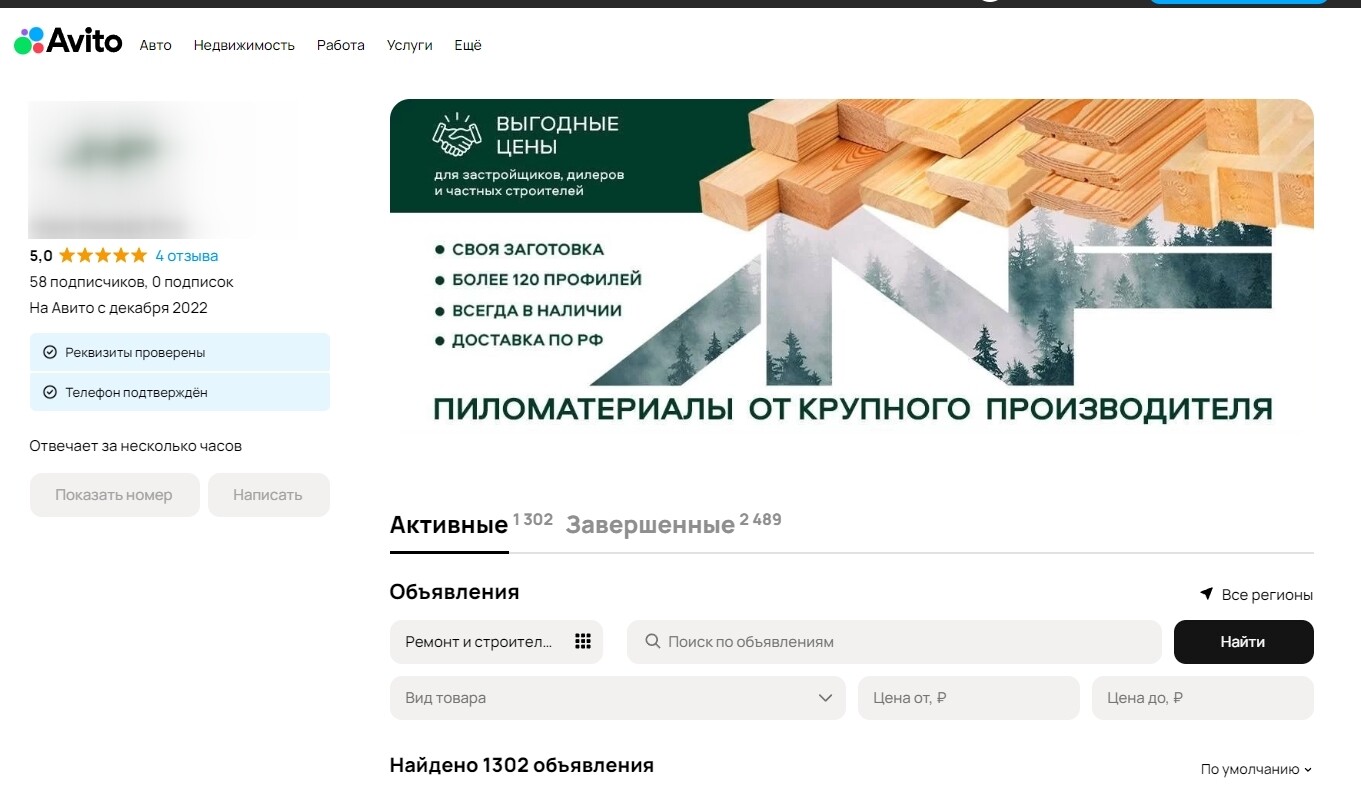
Task: Click the Объявления heading
Action: click(455, 592)
